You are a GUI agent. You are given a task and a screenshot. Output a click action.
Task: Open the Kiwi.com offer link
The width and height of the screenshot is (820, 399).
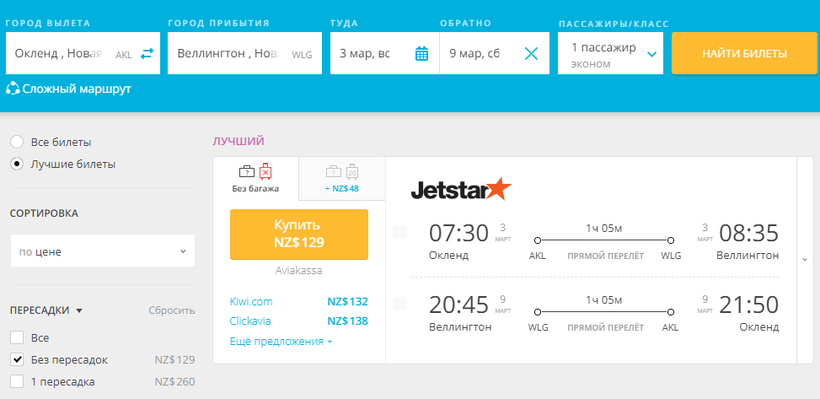click(251, 302)
